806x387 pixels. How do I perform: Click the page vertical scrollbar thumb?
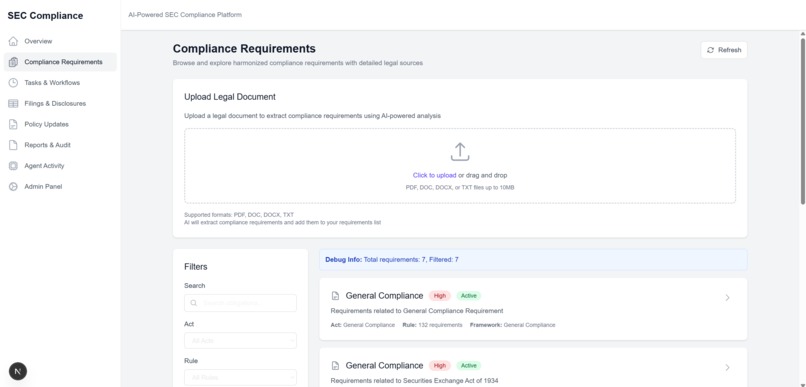(802, 121)
